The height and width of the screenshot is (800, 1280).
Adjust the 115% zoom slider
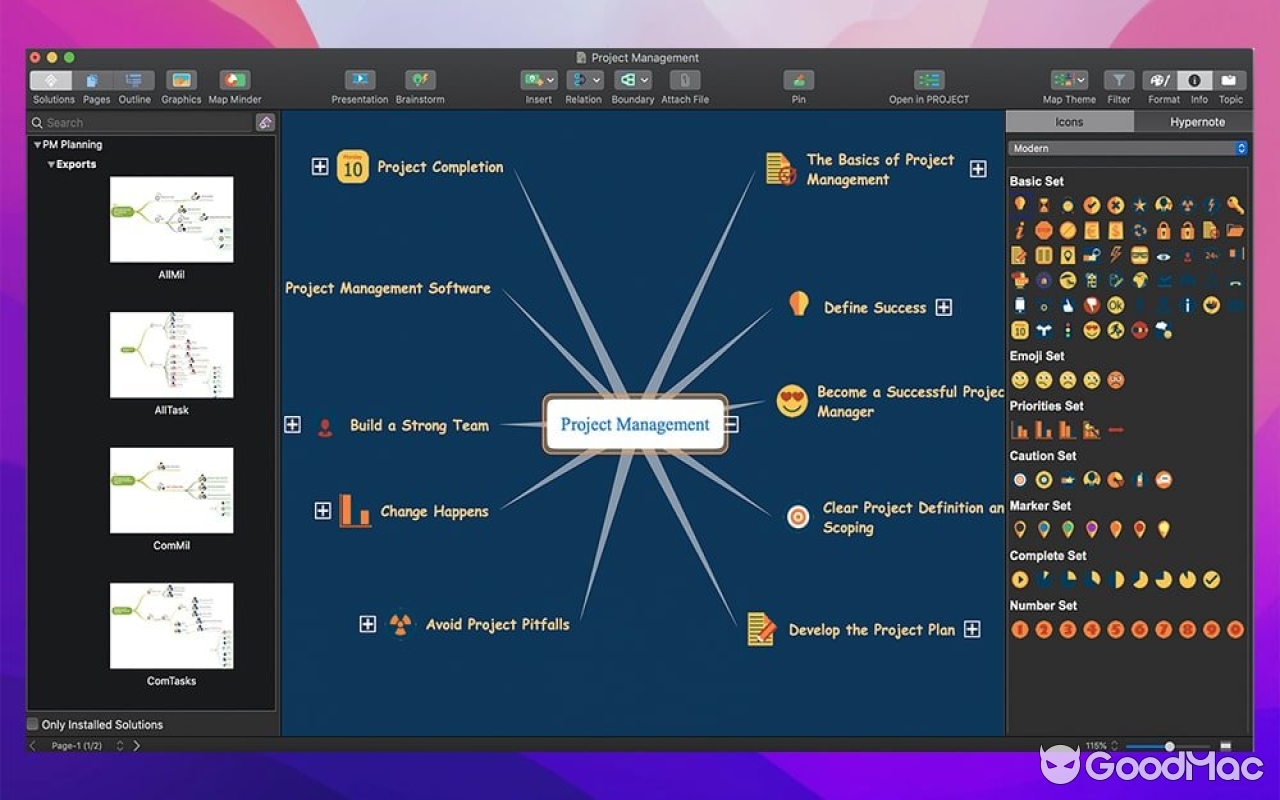[1168, 745]
